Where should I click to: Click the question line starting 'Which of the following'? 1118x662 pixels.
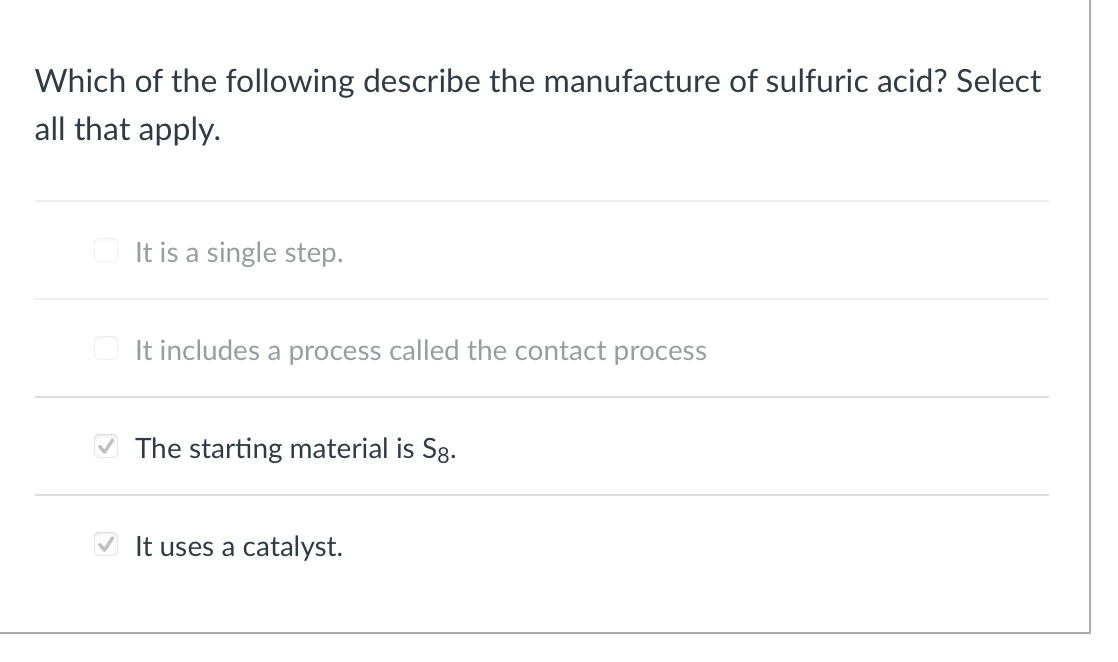tap(537, 82)
